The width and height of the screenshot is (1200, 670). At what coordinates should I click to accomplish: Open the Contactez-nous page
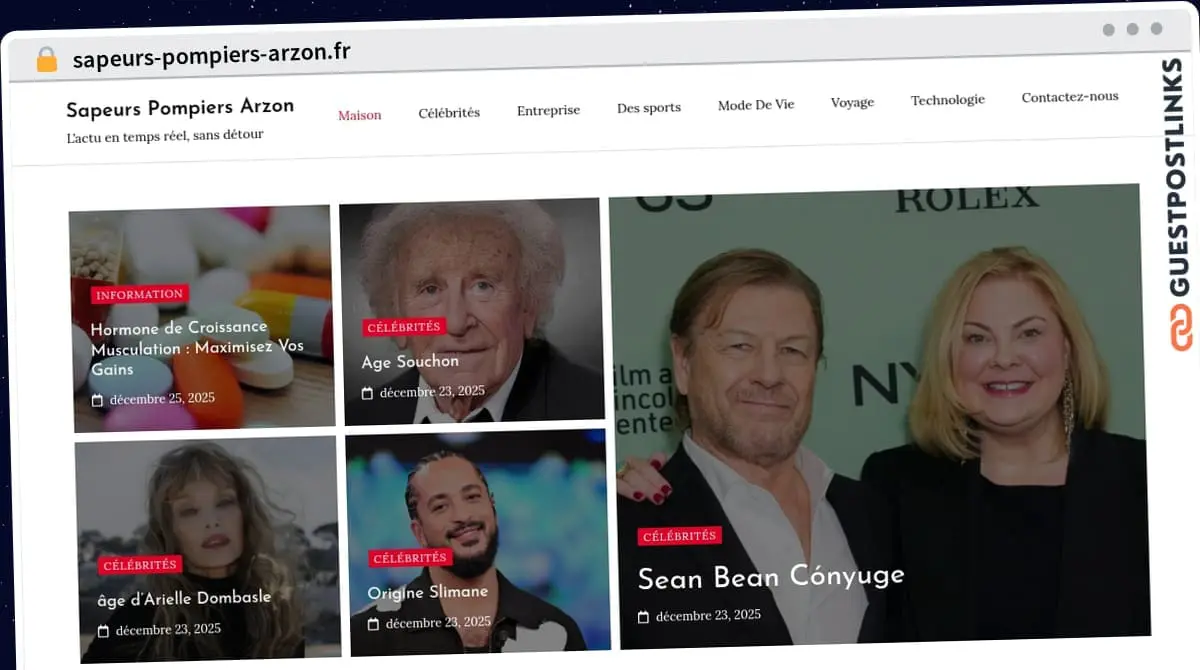[1070, 96]
